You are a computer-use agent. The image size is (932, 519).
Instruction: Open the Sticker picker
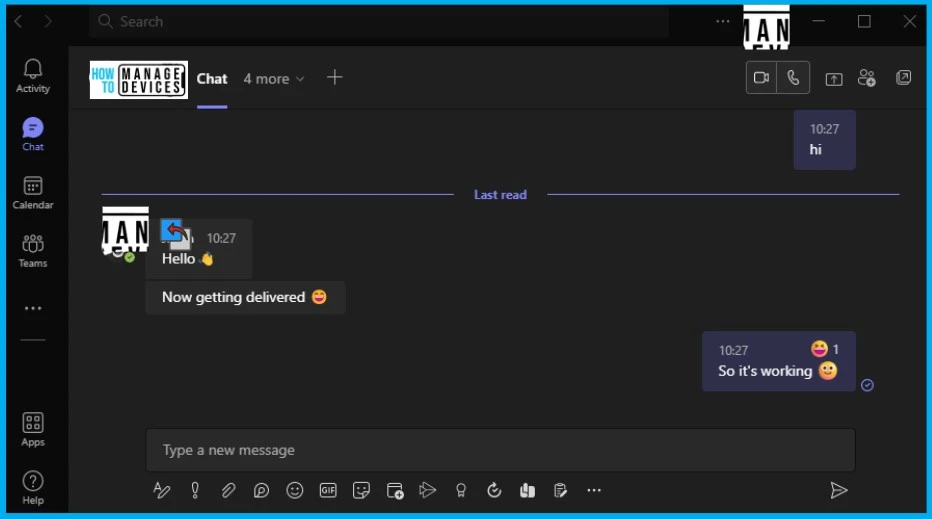pyautogui.click(x=361, y=490)
